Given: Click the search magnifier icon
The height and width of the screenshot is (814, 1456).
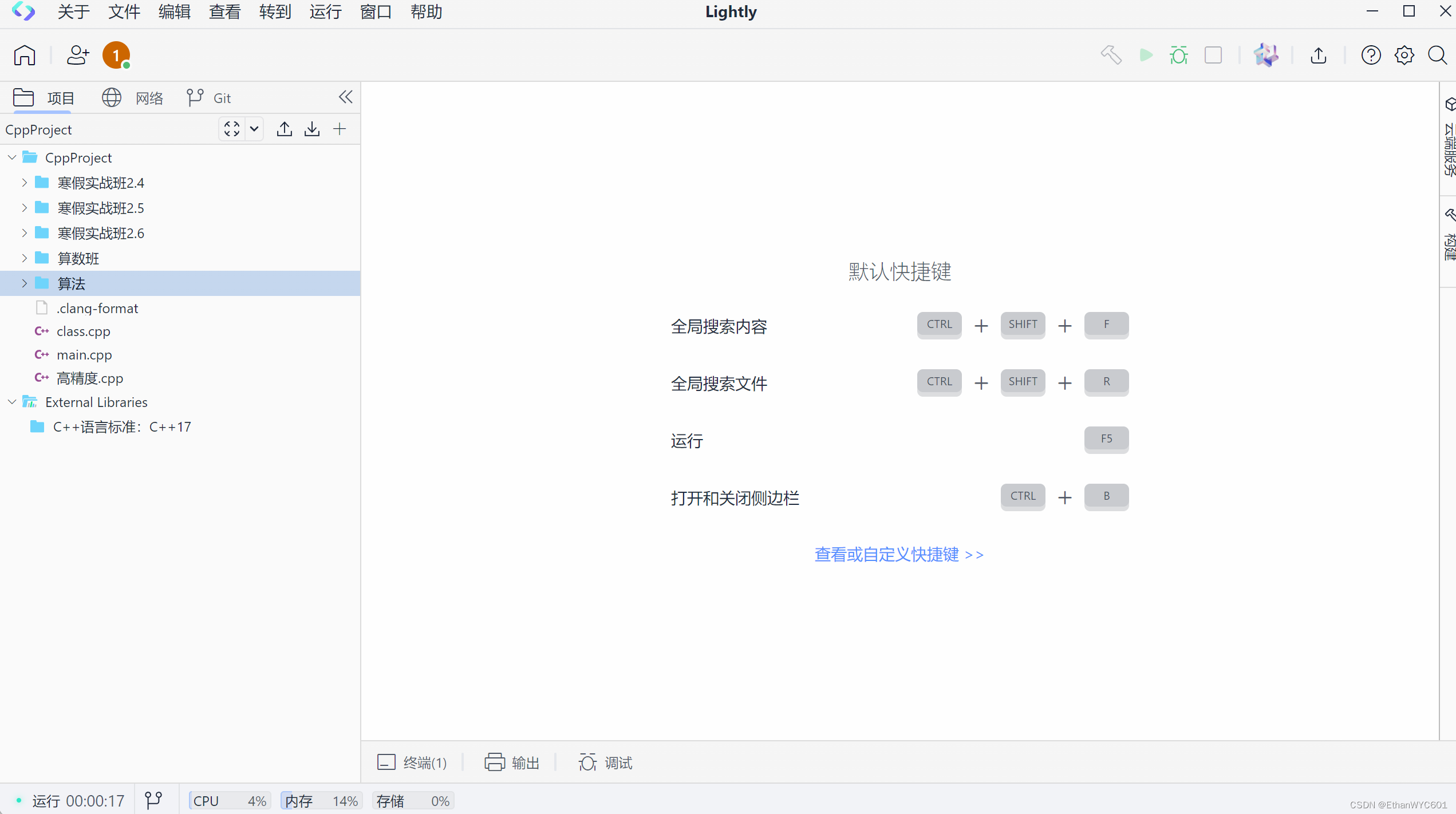Looking at the screenshot, I should pos(1437,56).
